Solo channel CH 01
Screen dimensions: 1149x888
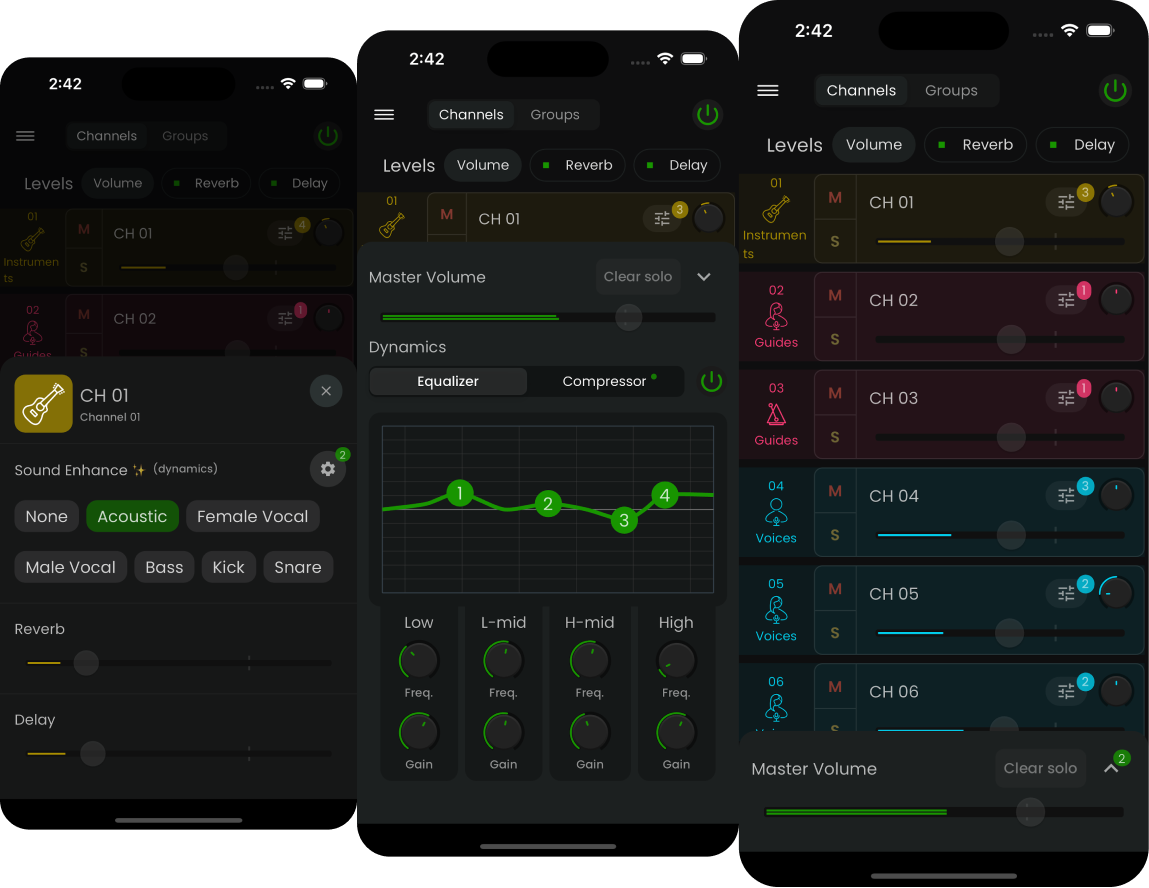pyautogui.click(x=835, y=241)
